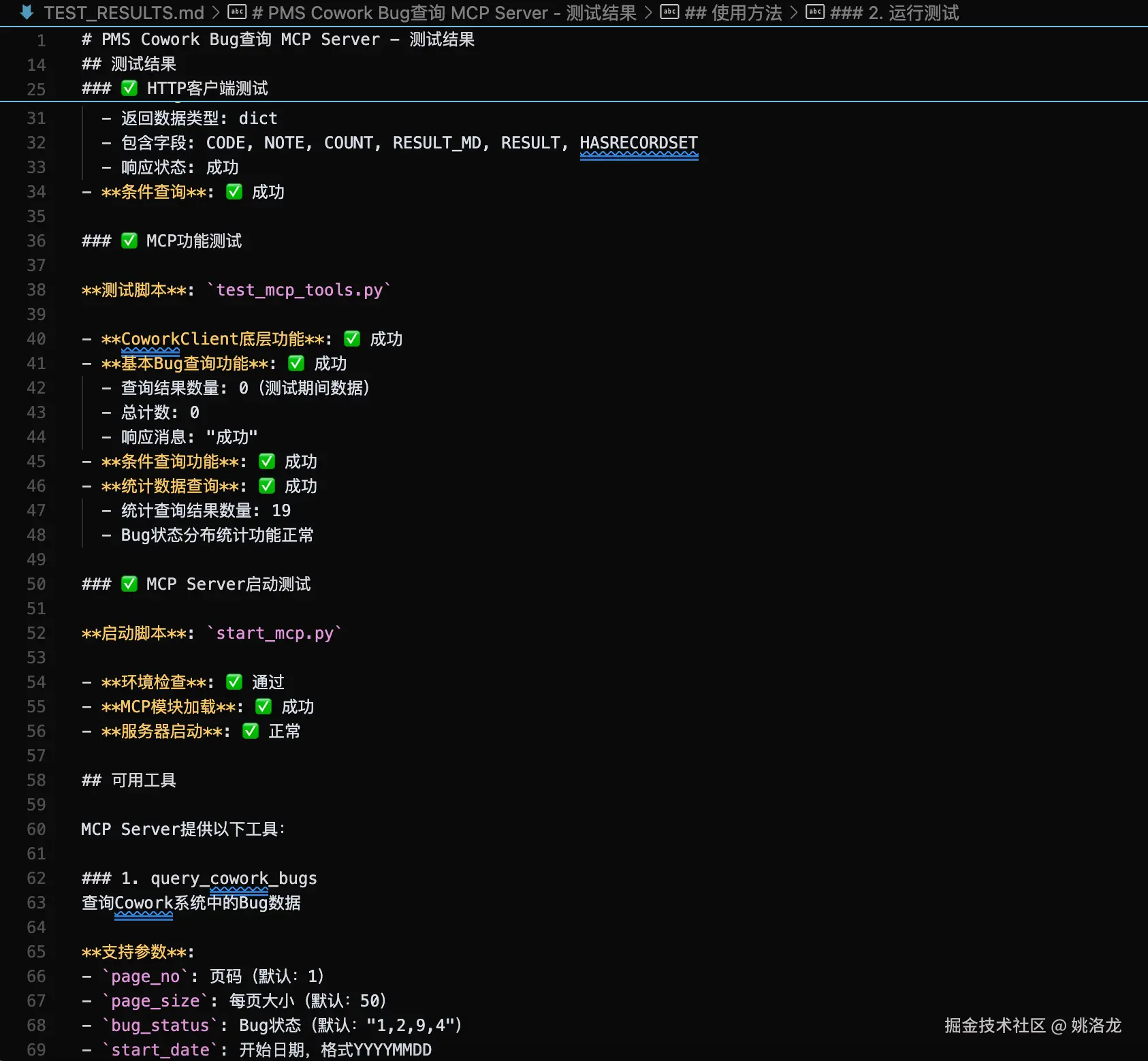The image size is (1148, 1061).
Task: Jump to sticky header '### HTTP客户端测试'
Action: coord(175,89)
